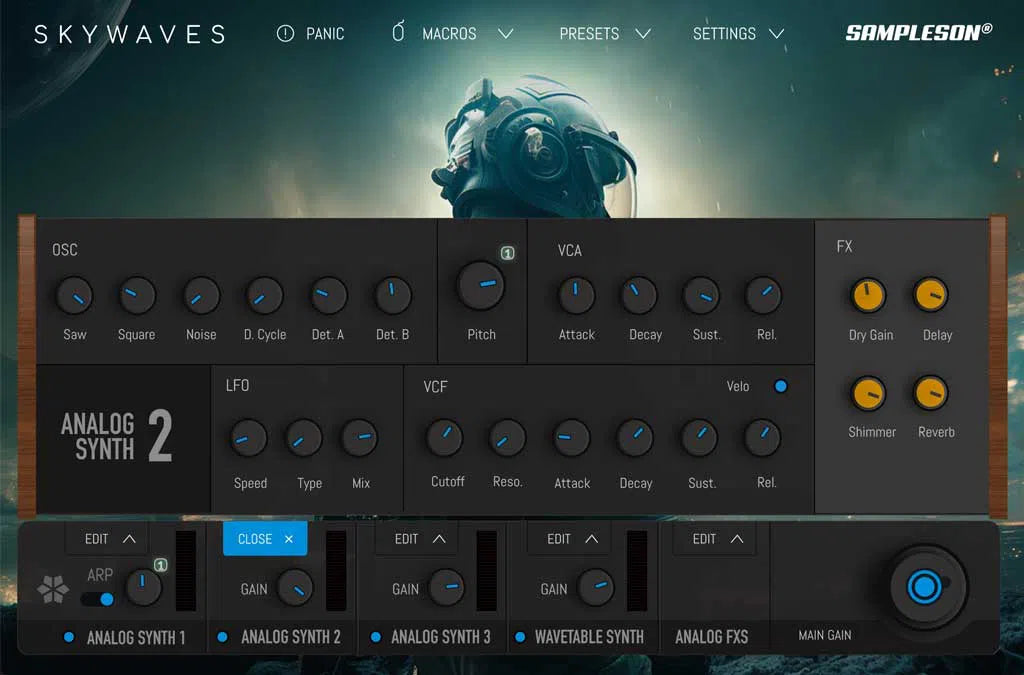
Task: Select the Analog FXS tab
Action: click(x=712, y=636)
